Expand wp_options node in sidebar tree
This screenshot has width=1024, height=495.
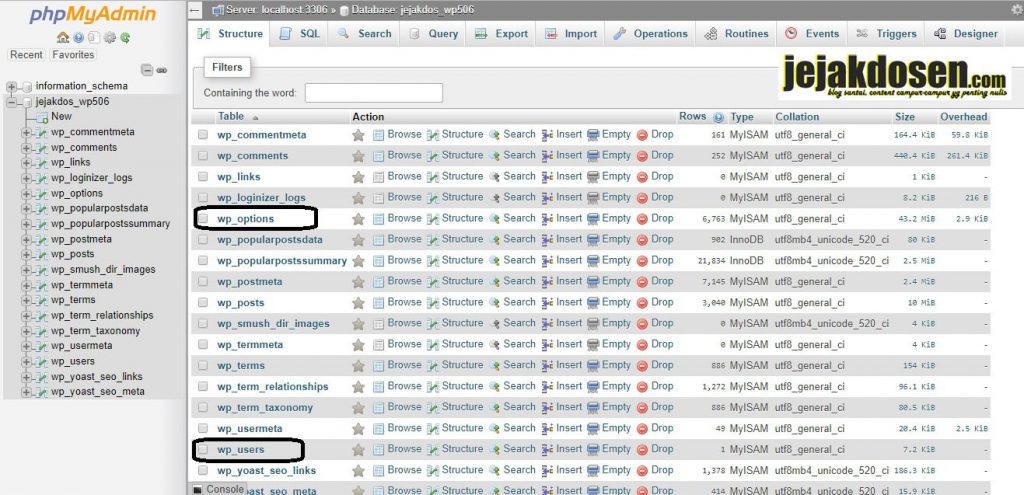pos(27,194)
